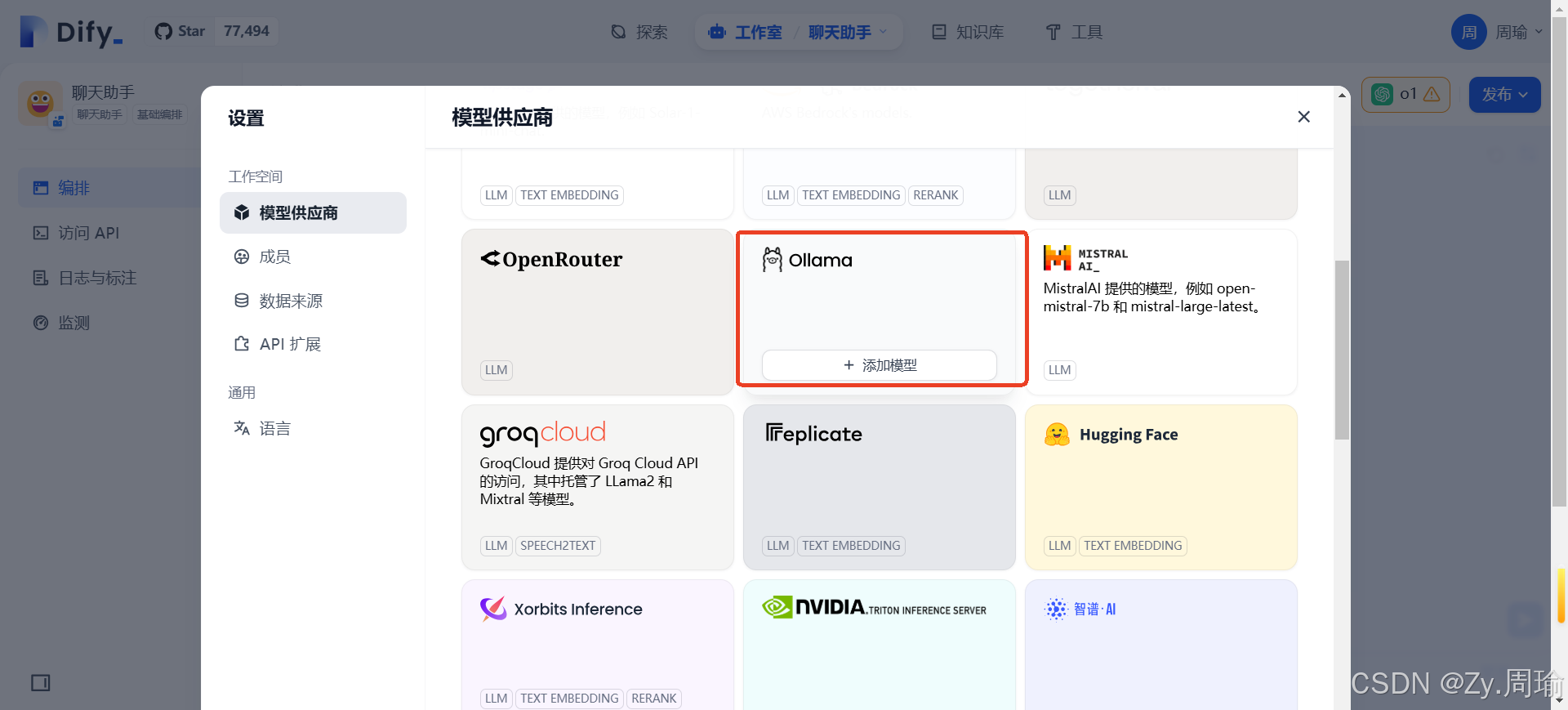
Task: Switch to the 工作室 studio tab
Action: pos(746,32)
